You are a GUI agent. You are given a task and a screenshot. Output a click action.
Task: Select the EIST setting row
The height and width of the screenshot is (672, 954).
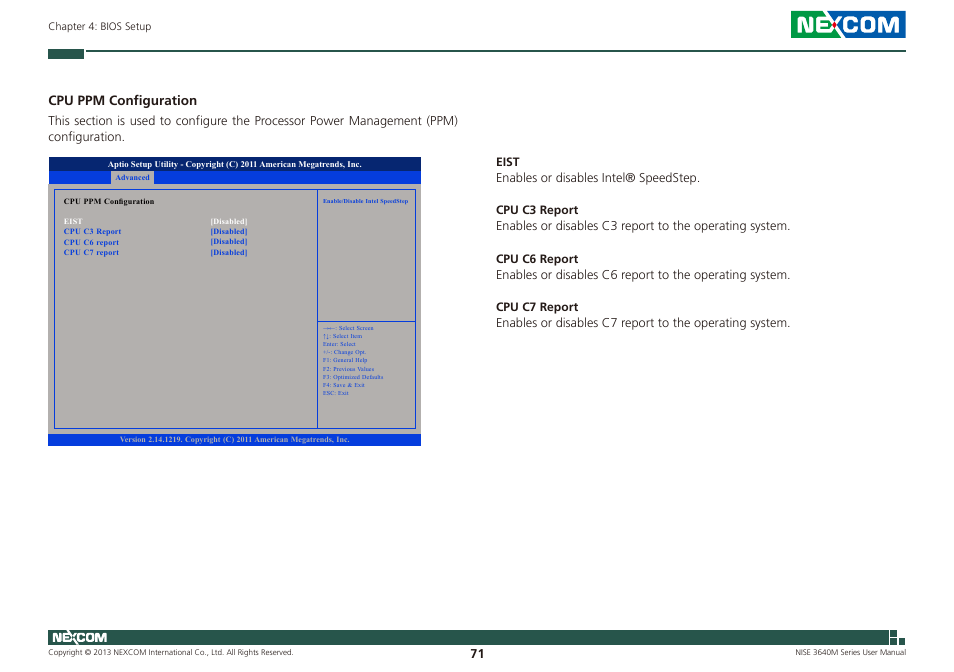coord(155,221)
